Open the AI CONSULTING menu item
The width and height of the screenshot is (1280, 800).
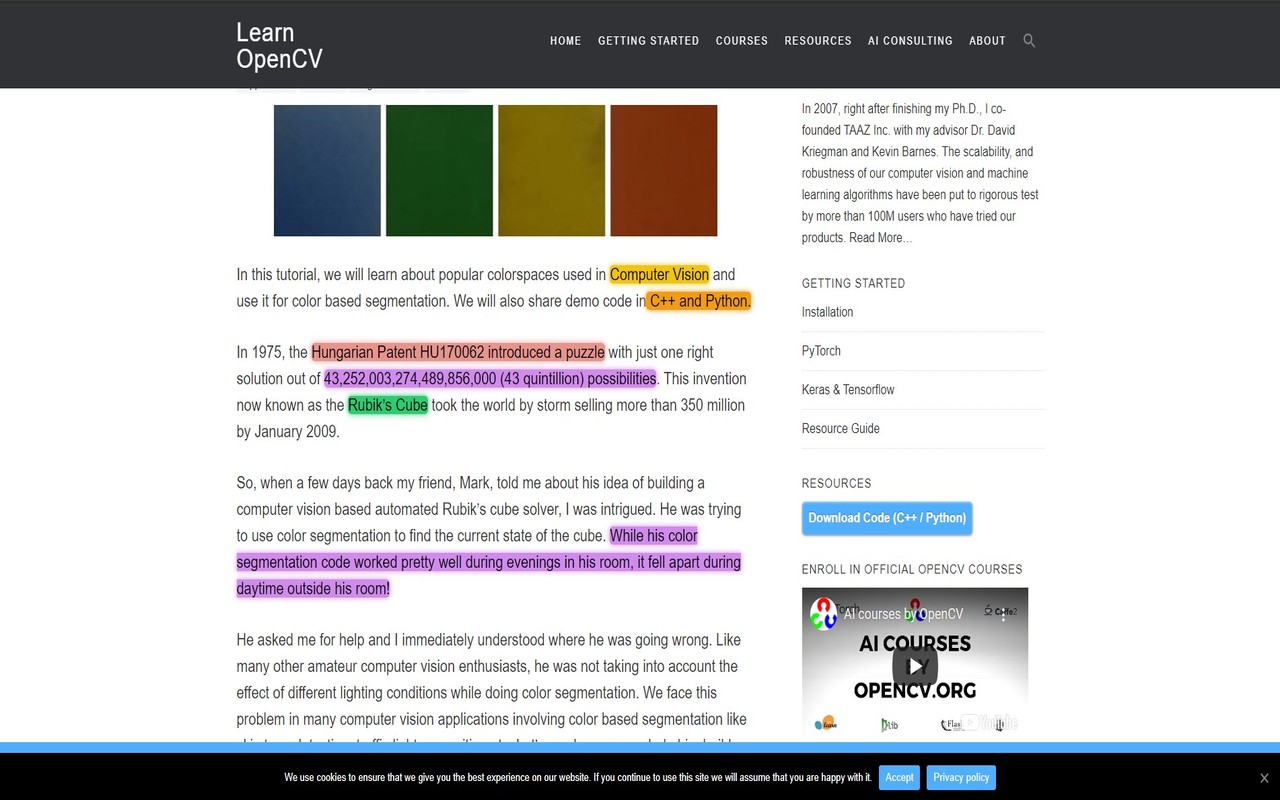910,41
